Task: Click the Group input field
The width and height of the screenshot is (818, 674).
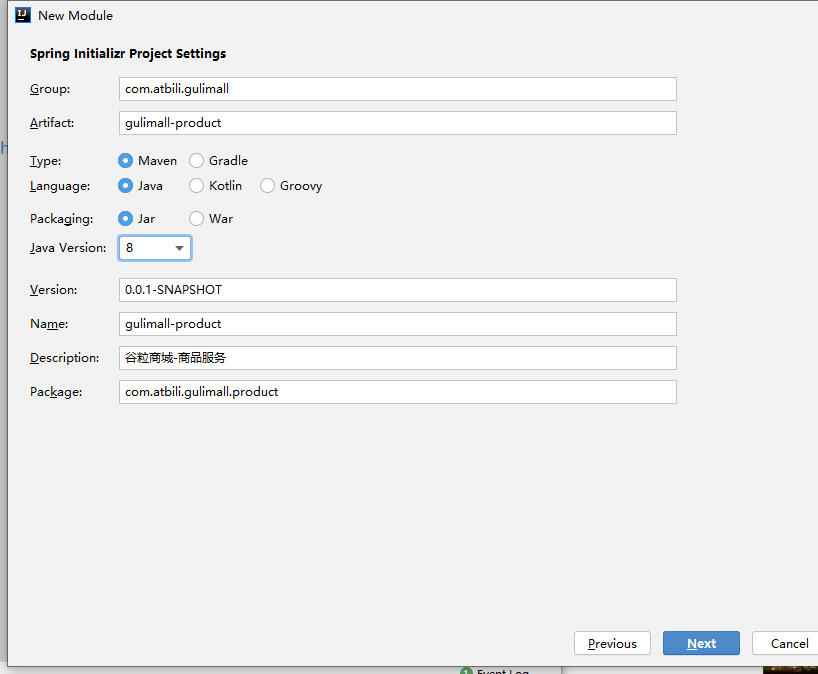Action: (x=398, y=89)
